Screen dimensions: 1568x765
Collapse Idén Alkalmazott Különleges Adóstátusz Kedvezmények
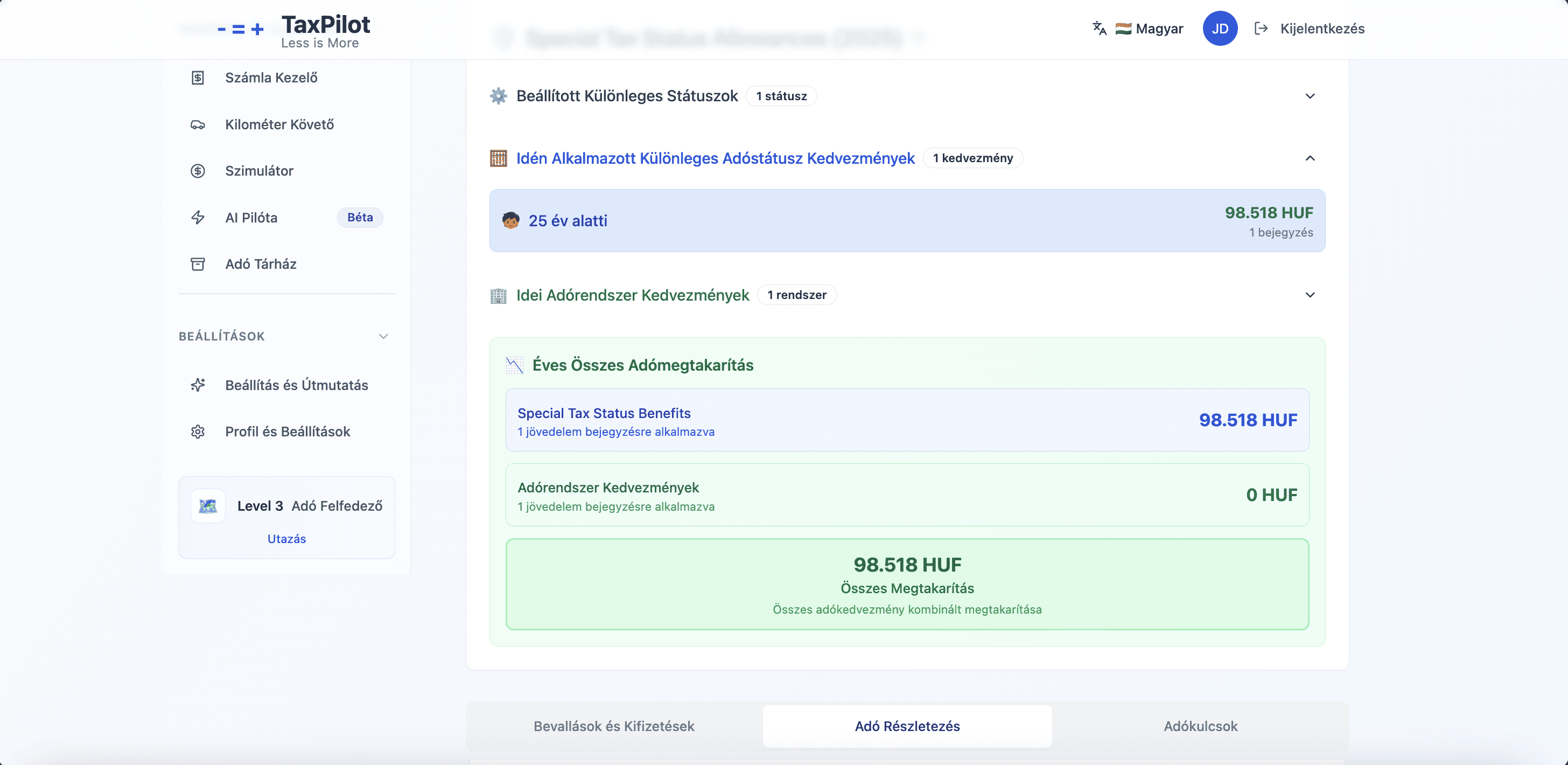tap(1310, 158)
